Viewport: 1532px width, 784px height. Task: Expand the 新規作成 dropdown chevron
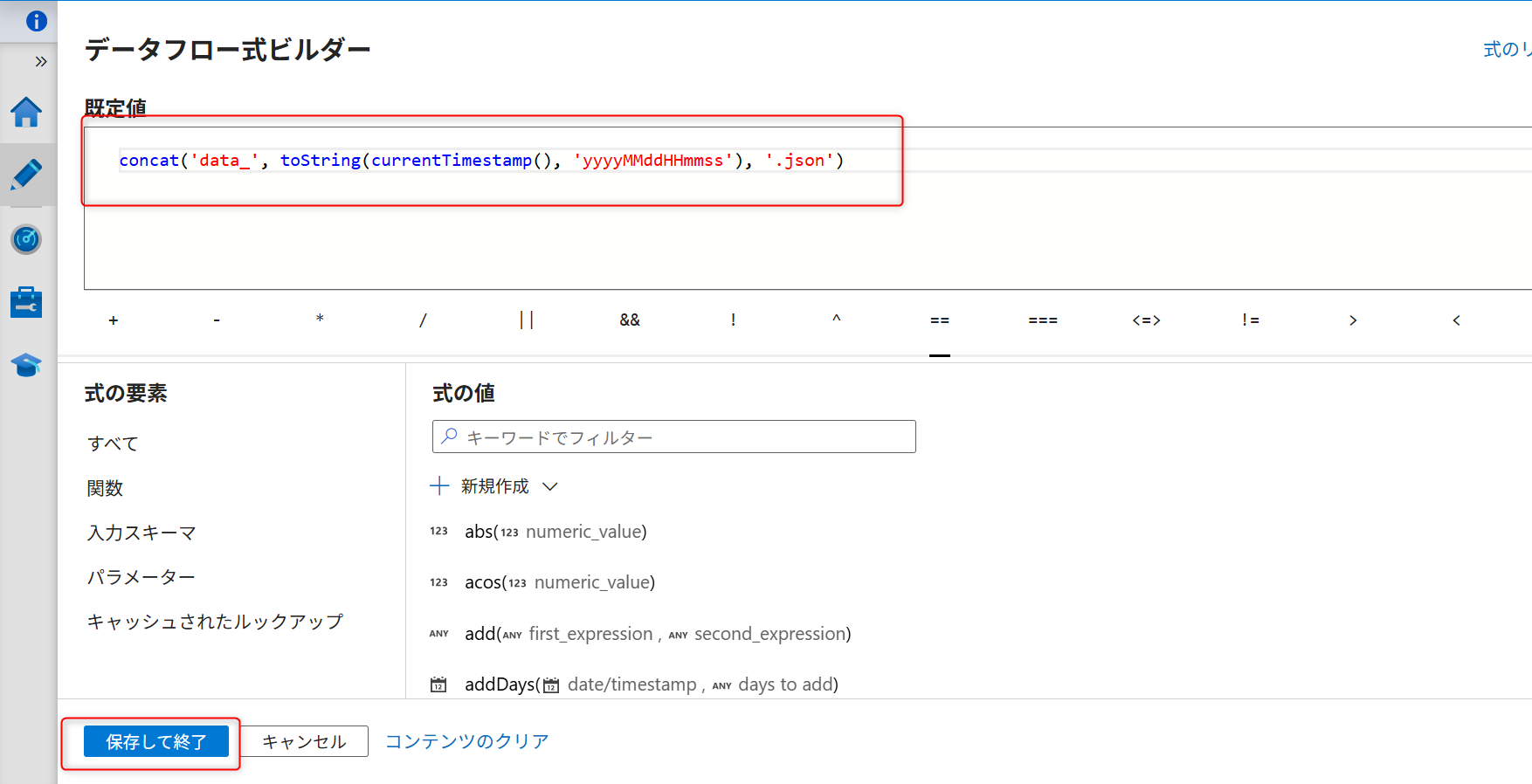pyautogui.click(x=550, y=487)
